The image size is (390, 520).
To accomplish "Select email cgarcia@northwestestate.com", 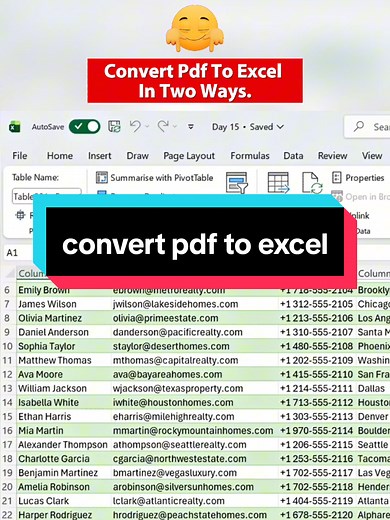I will (179, 459).
